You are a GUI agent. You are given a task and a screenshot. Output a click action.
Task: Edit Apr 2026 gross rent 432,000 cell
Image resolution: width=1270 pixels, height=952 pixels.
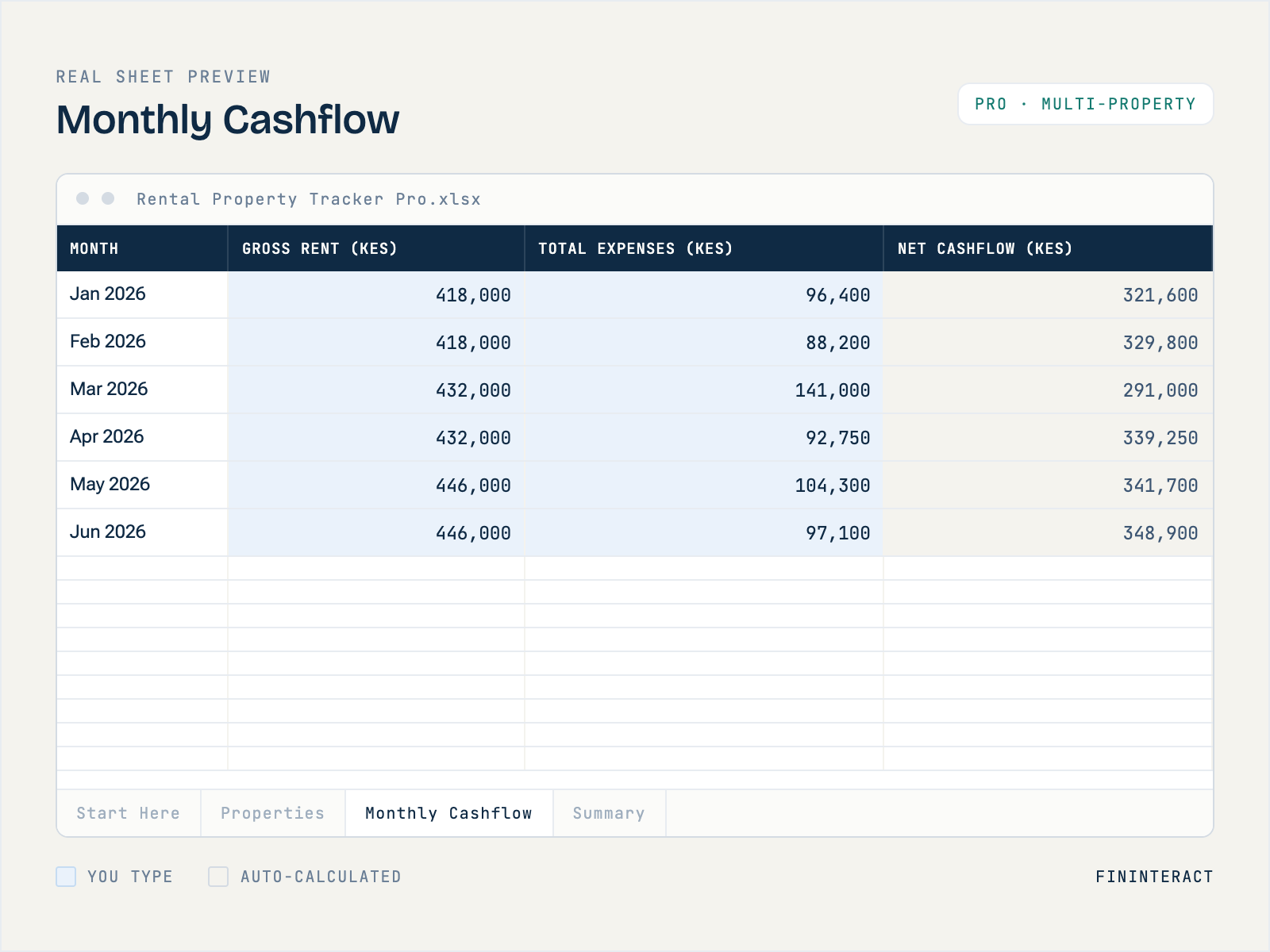[x=376, y=437]
